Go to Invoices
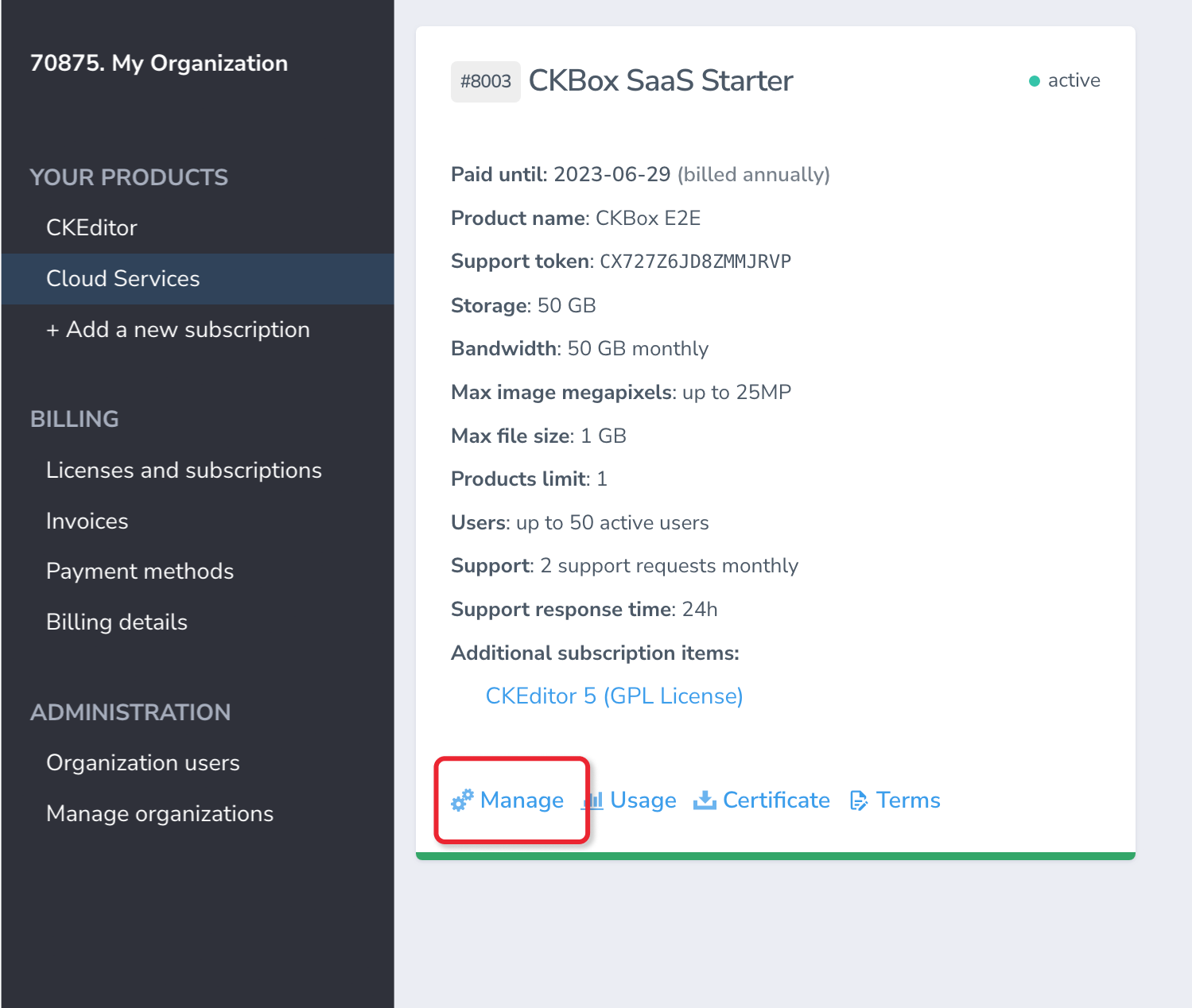The image size is (1192, 1008). pyautogui.click(x=87, y=521)
